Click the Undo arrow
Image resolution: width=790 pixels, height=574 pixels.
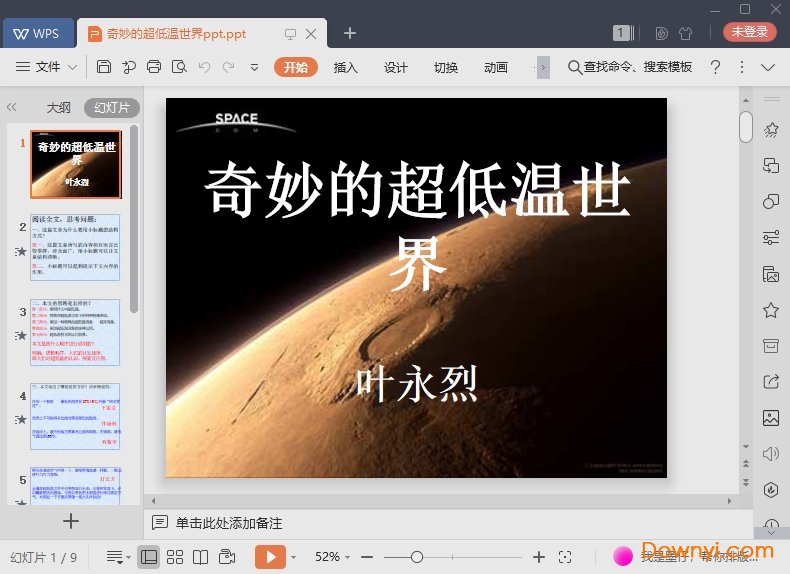click(204, 67)
